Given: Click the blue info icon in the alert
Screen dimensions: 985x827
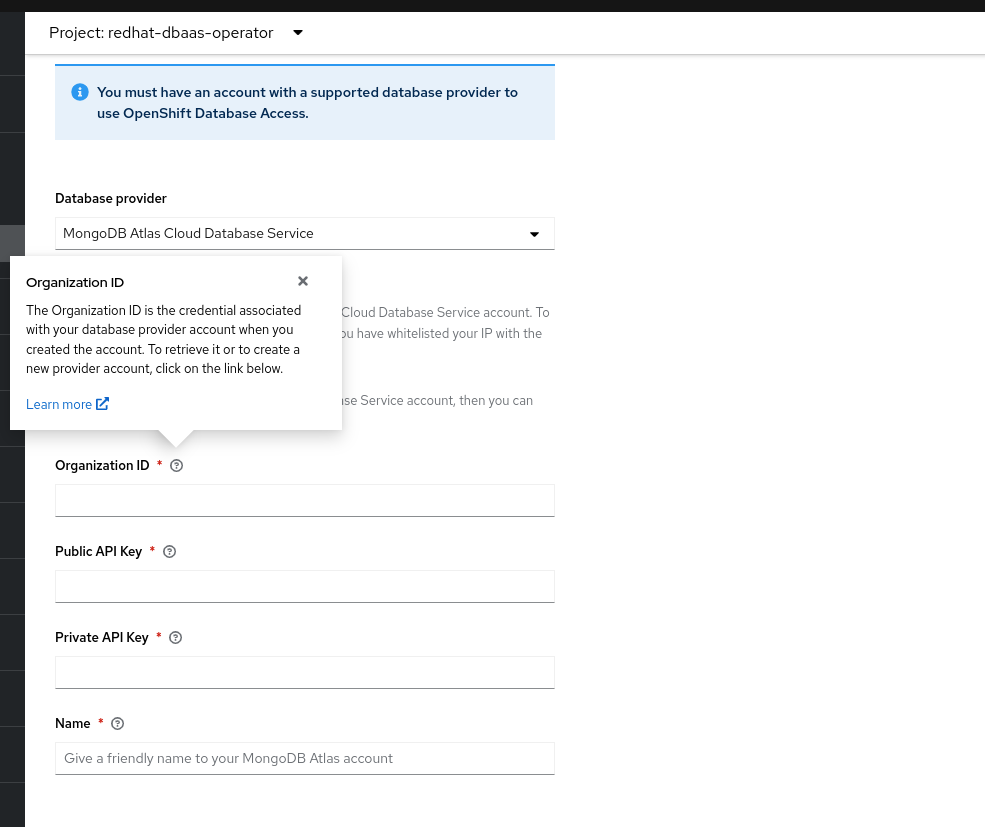Looking at the screenshot, I should 80,92.
